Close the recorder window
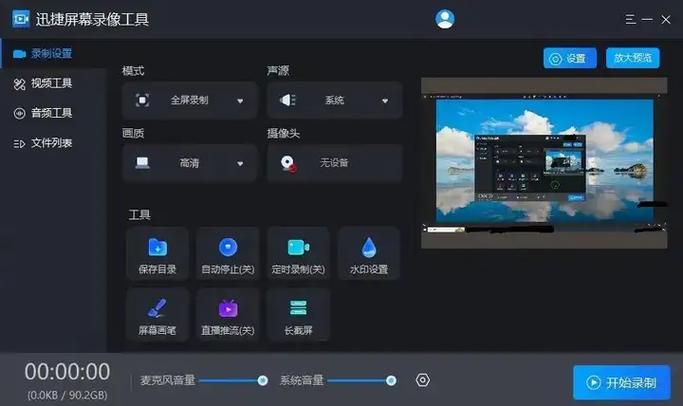The height and width of the screenshot is (406, 683). click(x=666, y=20)
